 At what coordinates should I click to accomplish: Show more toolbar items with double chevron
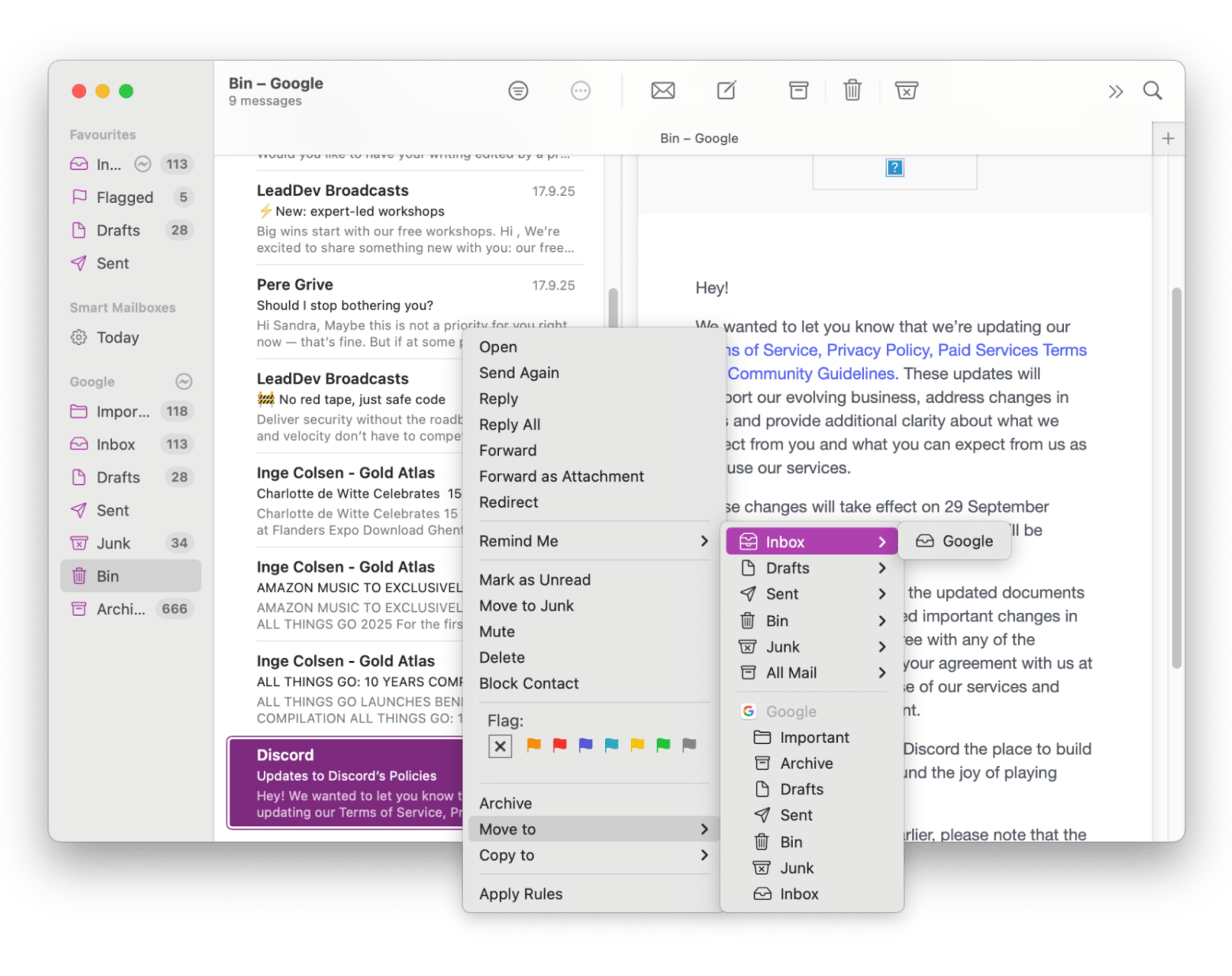click(1115, 92)
